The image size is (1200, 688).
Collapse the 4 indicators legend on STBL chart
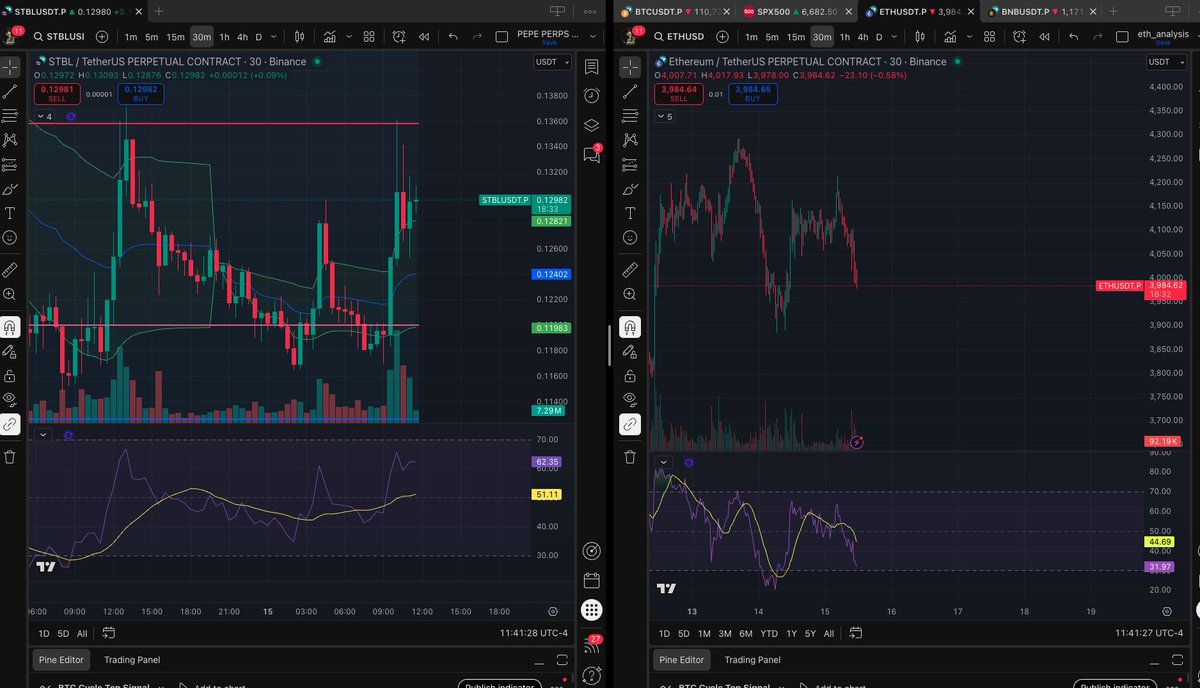pyautogui.click(x=44, y=116)
